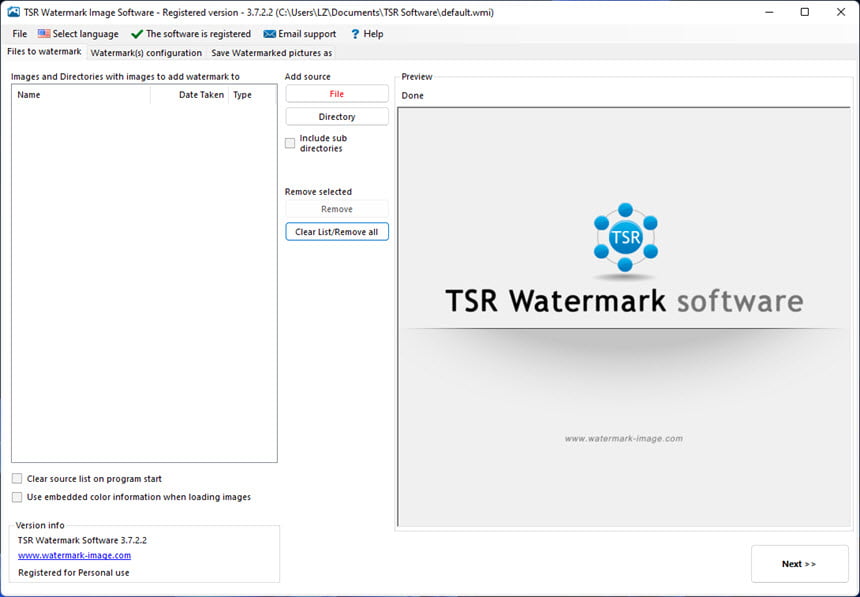The image size is (860, 597).
Task: Toggle Clear source list on program start
Action: click(18, 478)
